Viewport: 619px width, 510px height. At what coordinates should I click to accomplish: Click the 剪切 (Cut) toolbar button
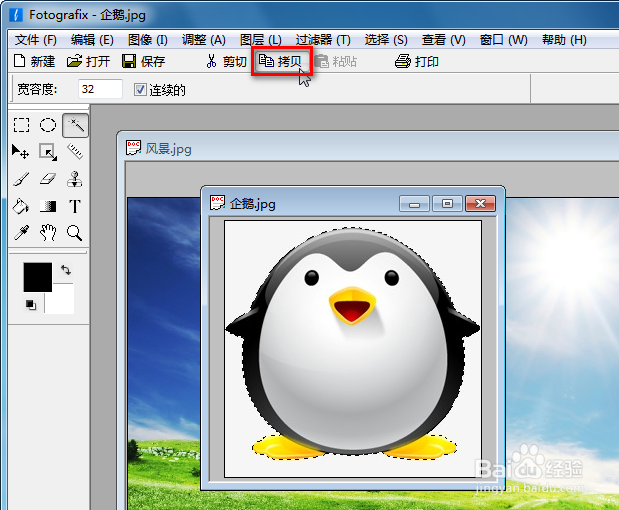click(x=227, y=61)
